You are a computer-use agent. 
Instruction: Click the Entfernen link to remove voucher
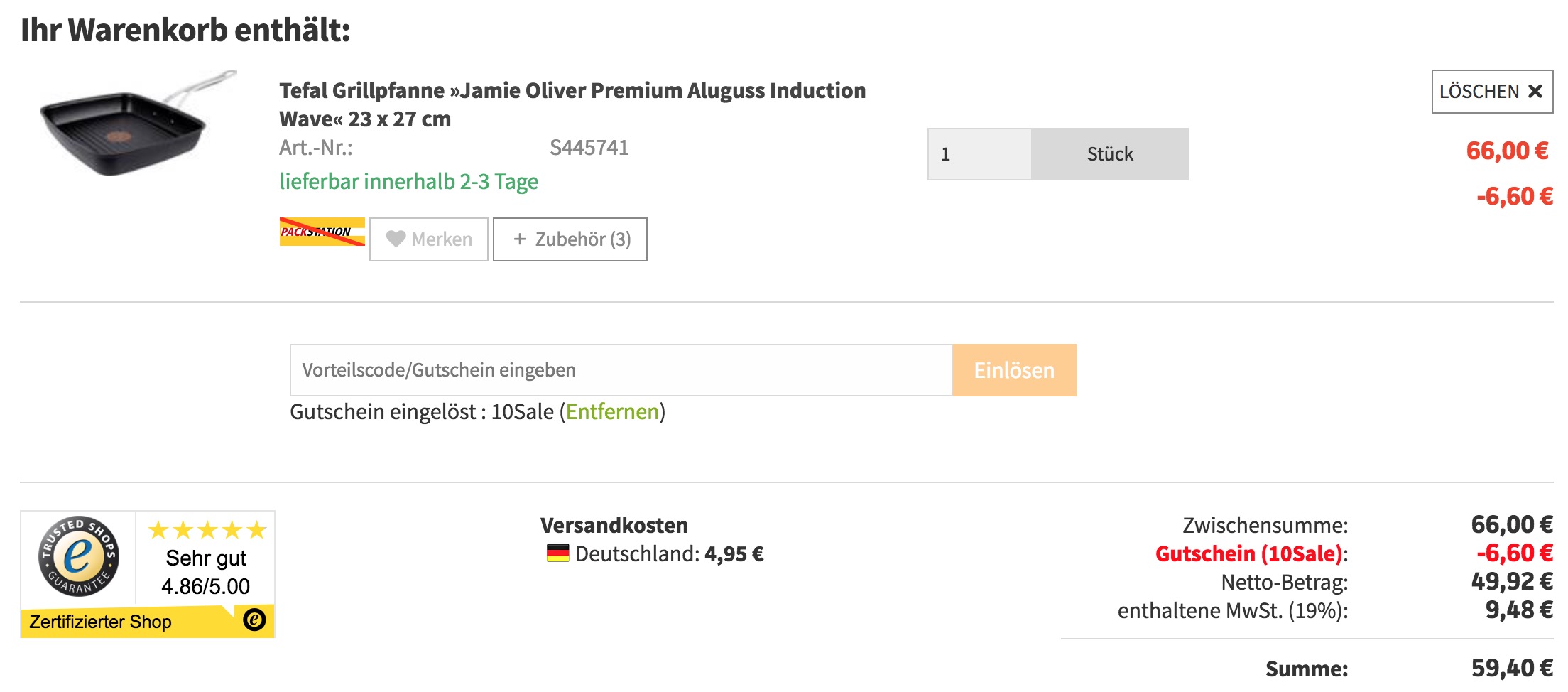tap(612, 412)
